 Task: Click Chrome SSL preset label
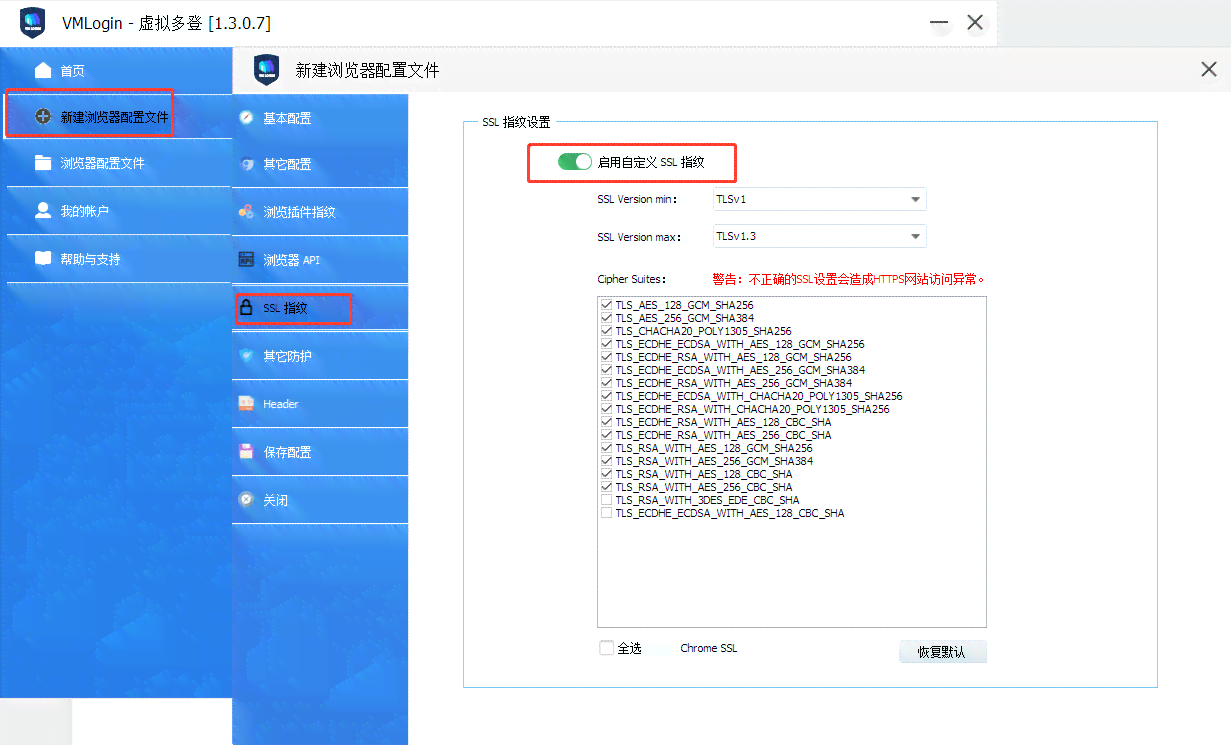point(708,648)
